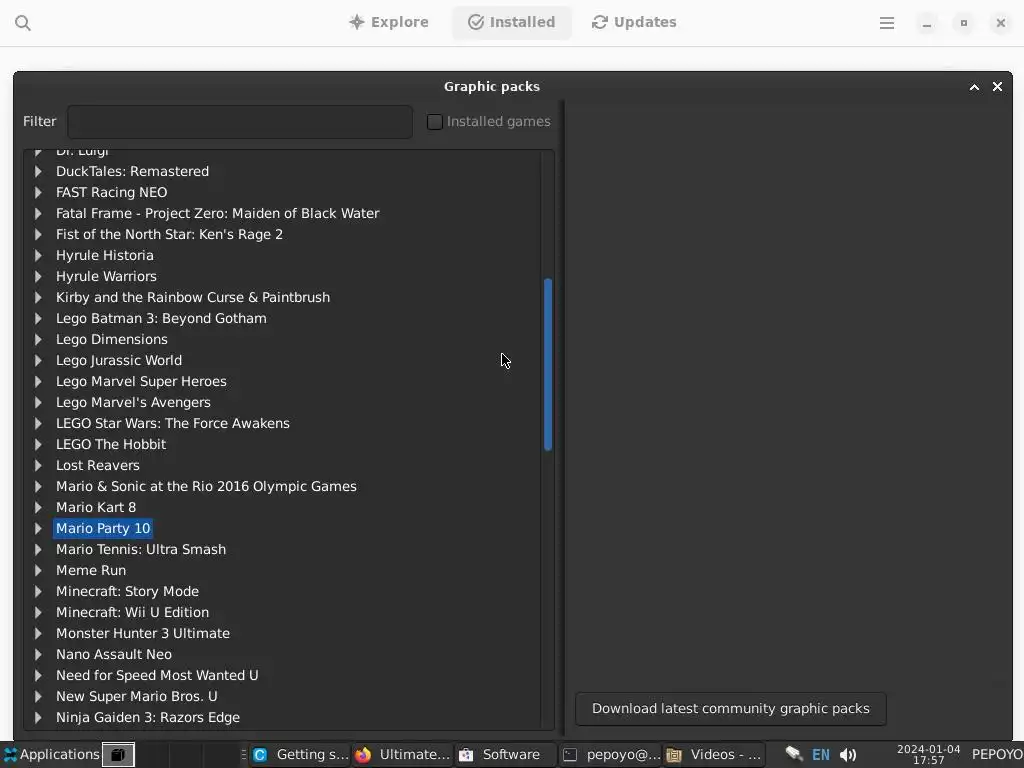This screenshot has height=768, width=1024.
Task: Switch to the pepoyo@ terminal taskbar window
Action: coord(610,755)
